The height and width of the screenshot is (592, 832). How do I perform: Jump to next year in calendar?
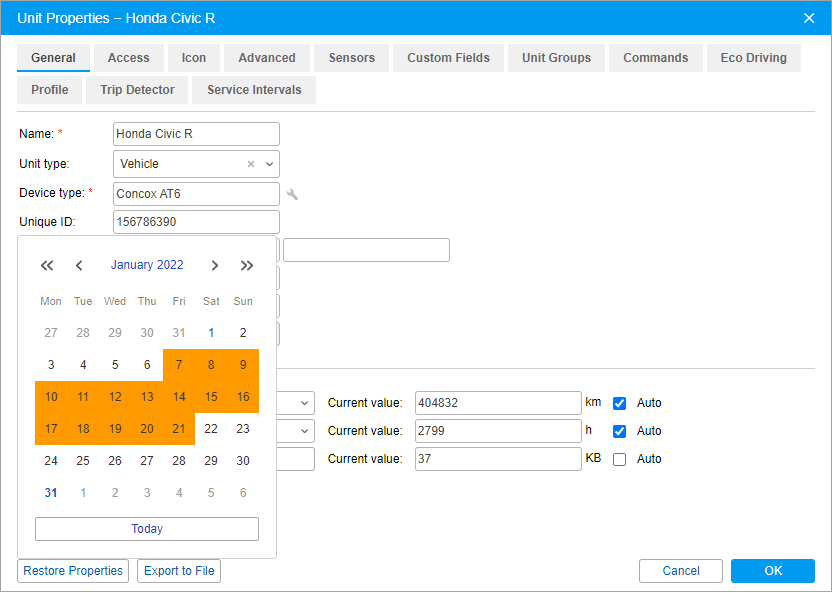(247, 265)
